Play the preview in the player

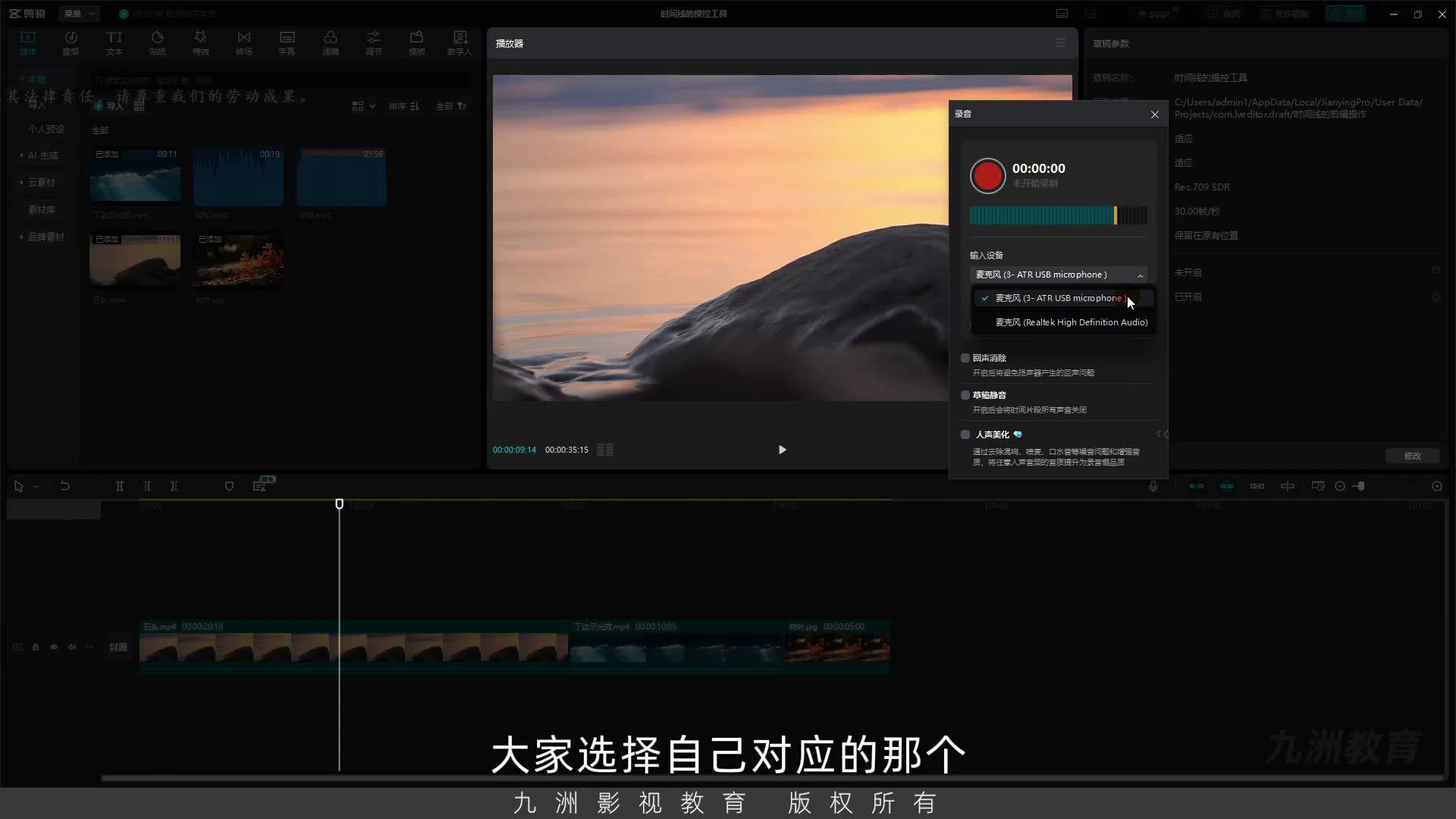(x=782, y=450)
